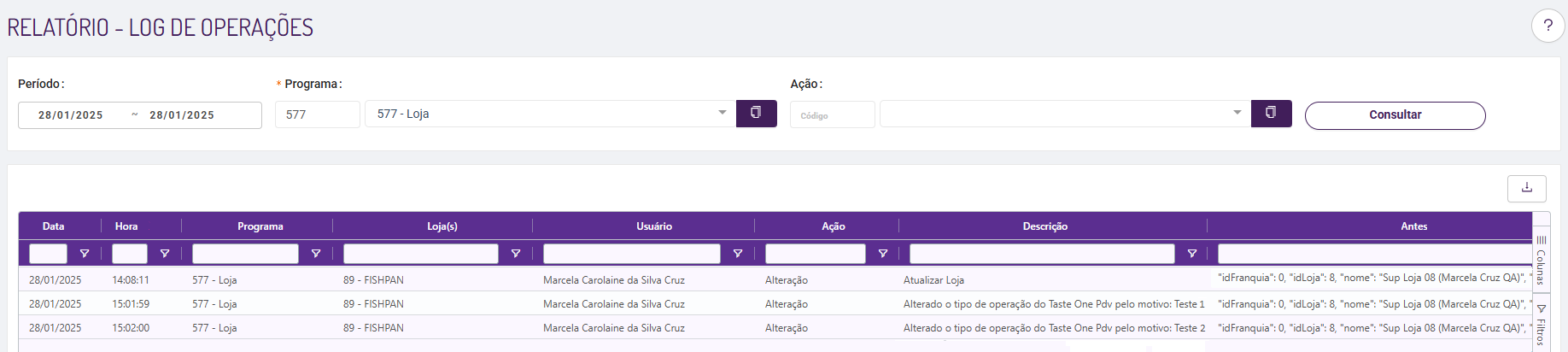Click the copy icon beside Ação dropdown
The height and width of the screenshot is (352, 1568).
pyautogui.click(x=1271, y=114)
